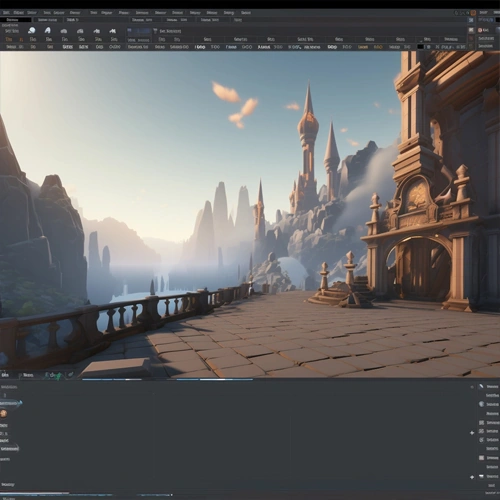Click the diagonal brush icon in right panel

pos(481,386)
